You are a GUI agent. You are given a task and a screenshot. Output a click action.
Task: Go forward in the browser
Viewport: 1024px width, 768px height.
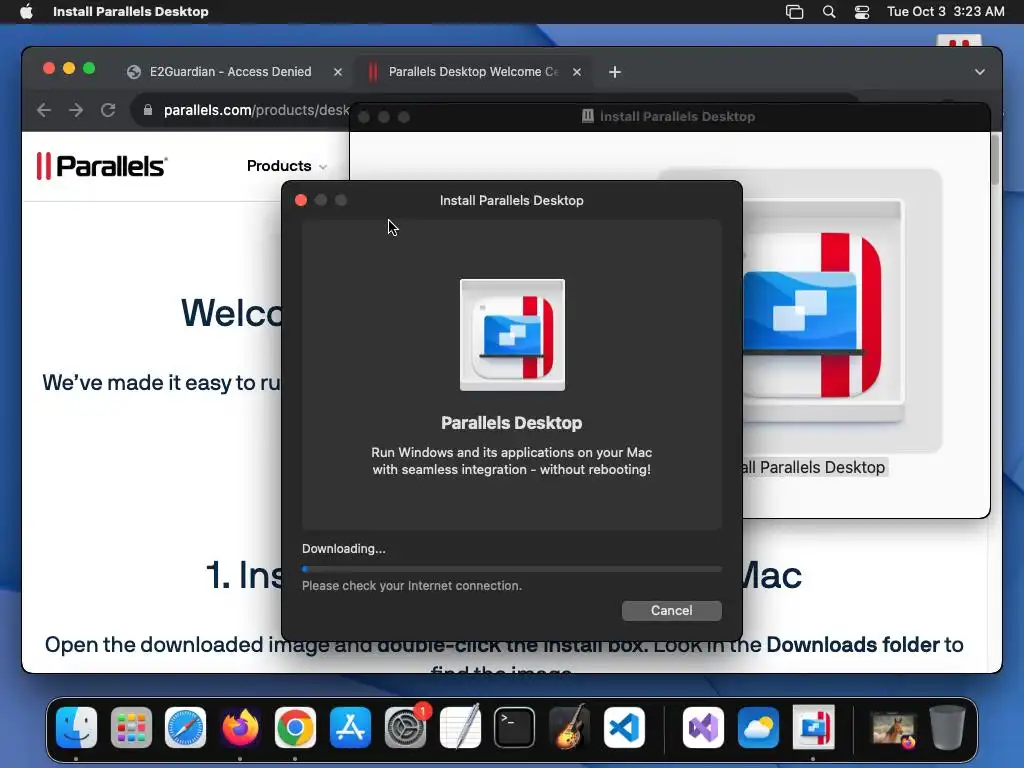[76, 110]
